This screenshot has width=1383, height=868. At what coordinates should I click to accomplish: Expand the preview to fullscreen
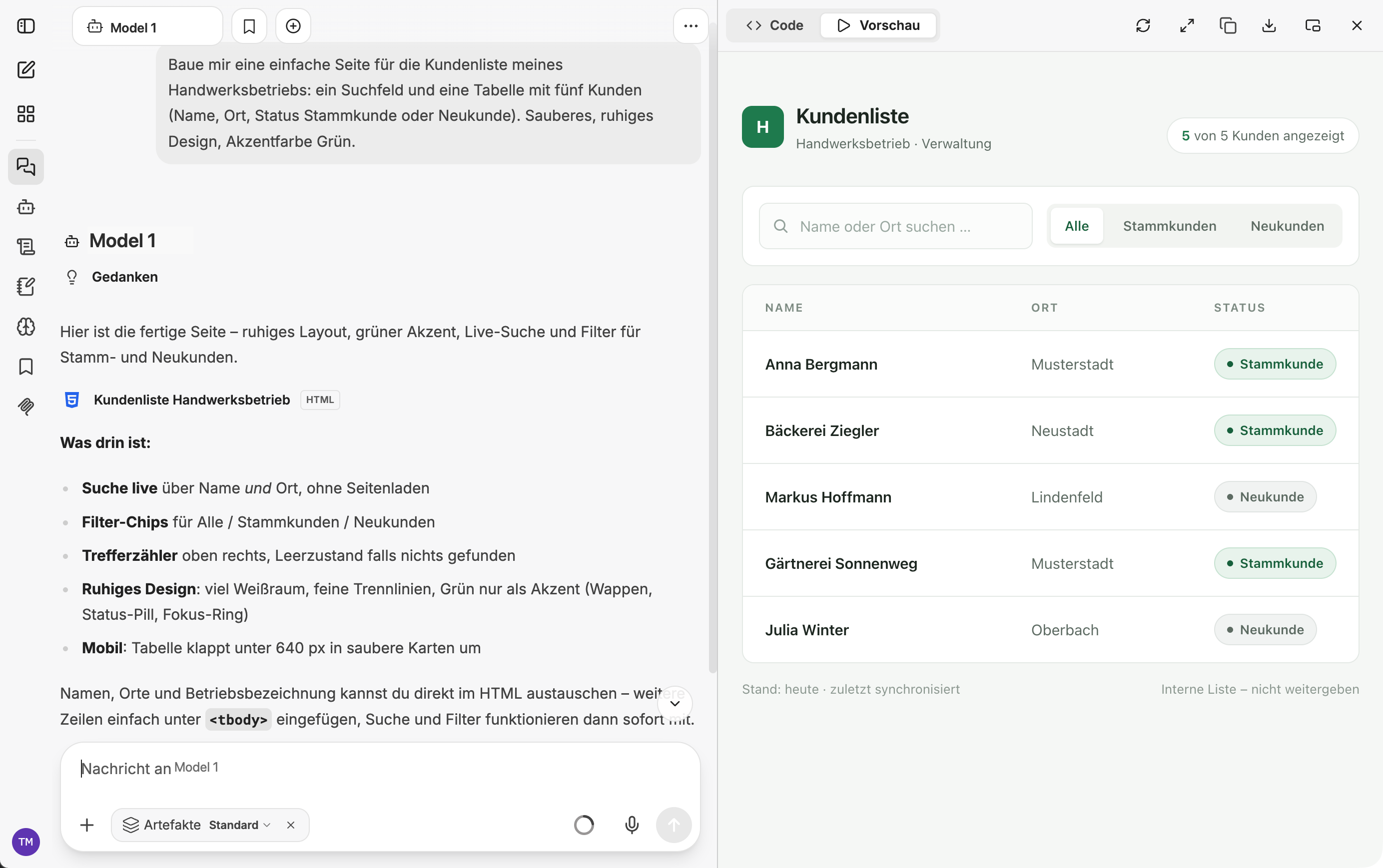point(1187,25)
